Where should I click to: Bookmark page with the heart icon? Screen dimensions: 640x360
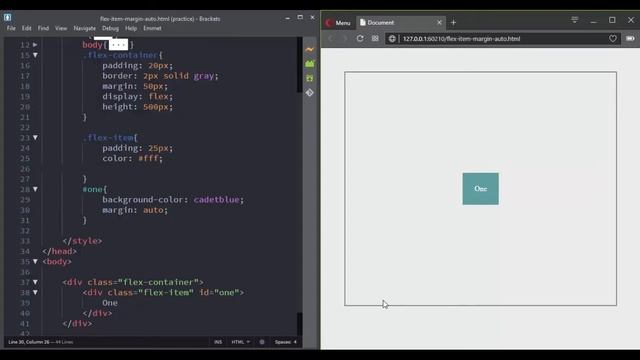pos(613,38)
